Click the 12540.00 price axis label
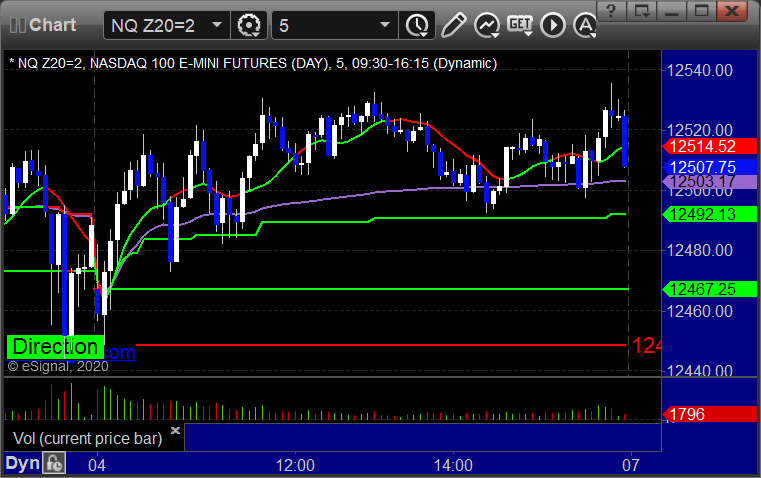This screenshot has width=761, height=478. point(700,71)
